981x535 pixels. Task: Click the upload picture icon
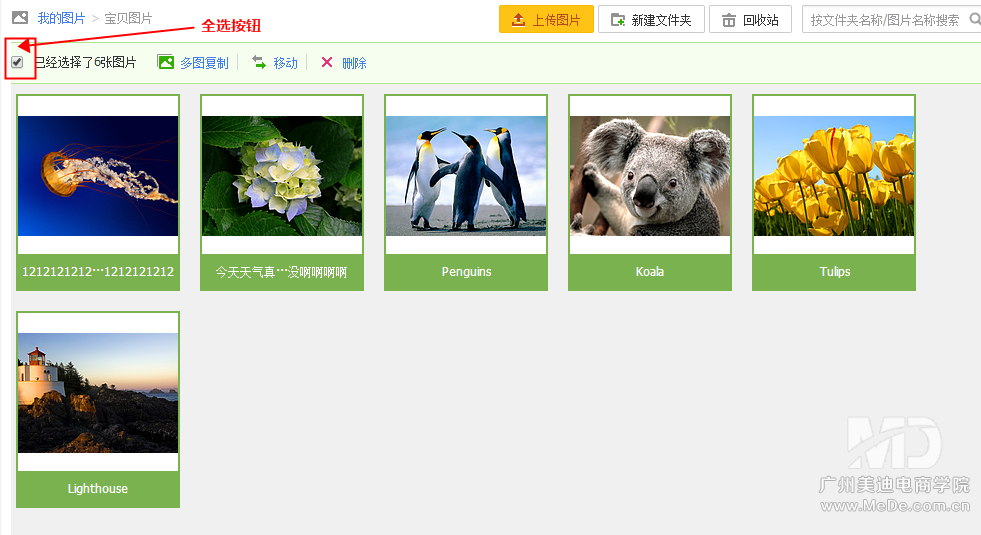(518, 20)
